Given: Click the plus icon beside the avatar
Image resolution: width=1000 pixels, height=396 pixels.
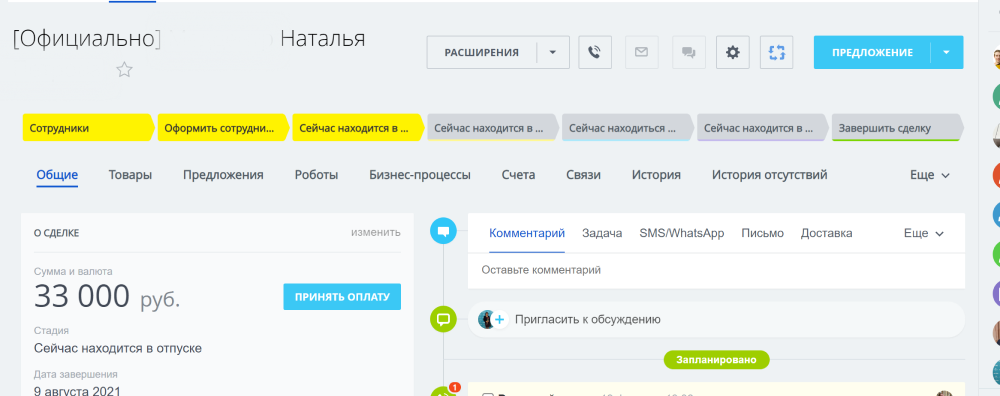Looking at the screenshot, I should (x=500, y=319).
